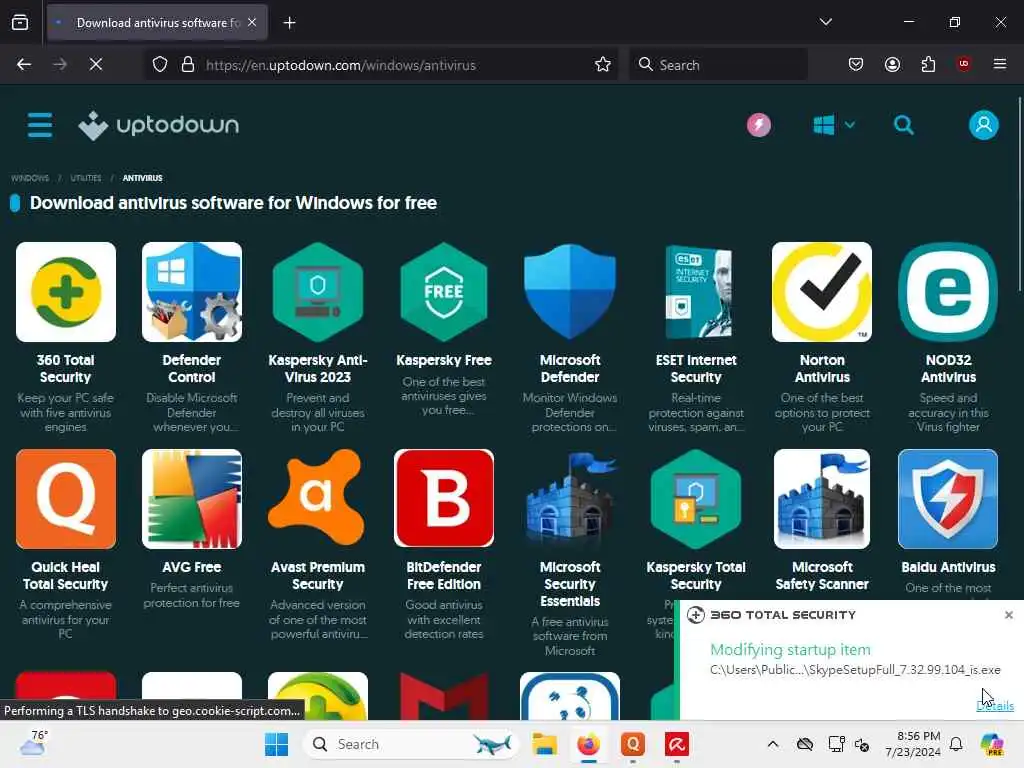Click the Defender Control title link
This screenshot has height=768, width=1024.
point(192,368)
